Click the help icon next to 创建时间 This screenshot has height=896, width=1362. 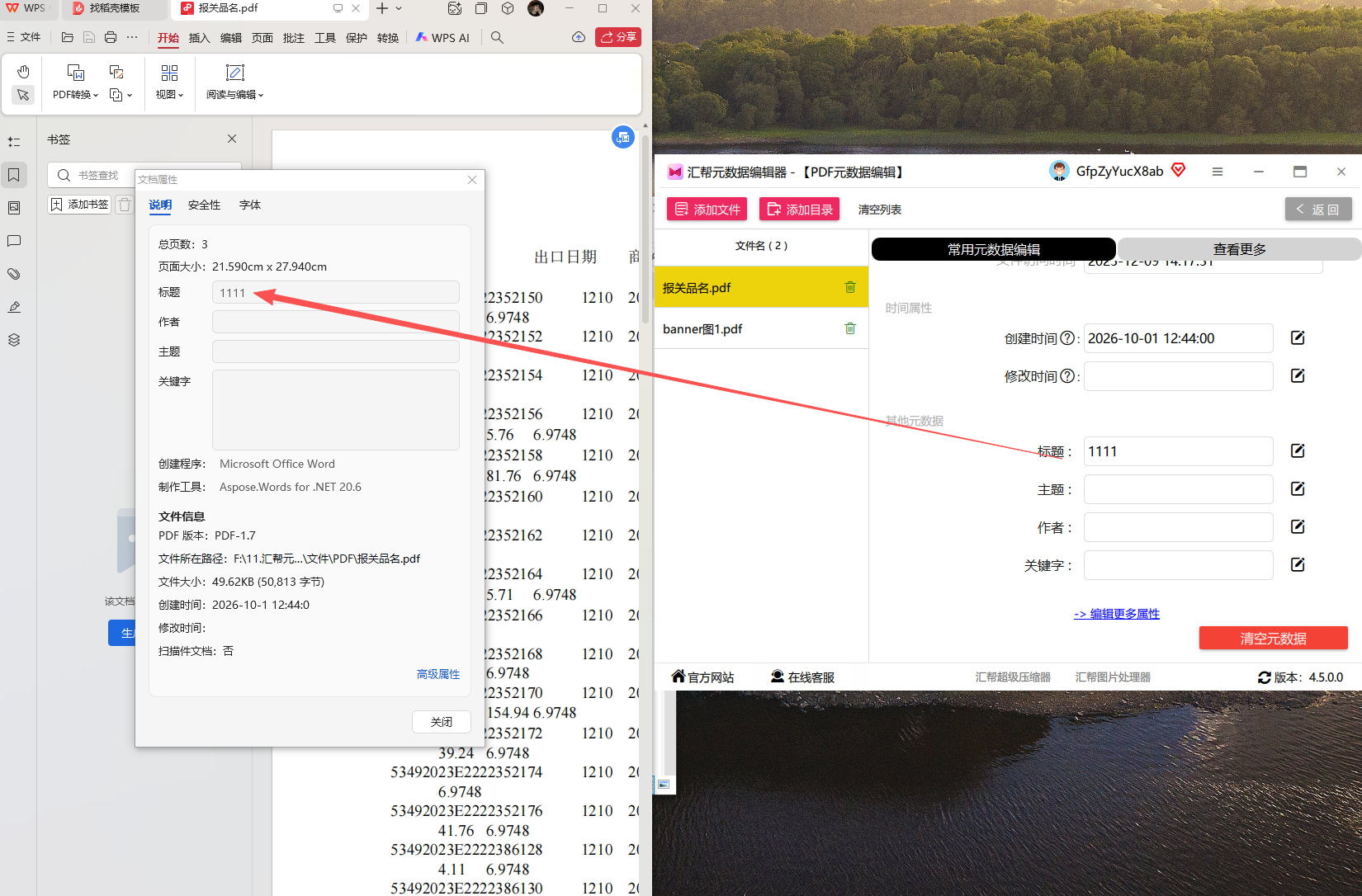point(1067,338)
